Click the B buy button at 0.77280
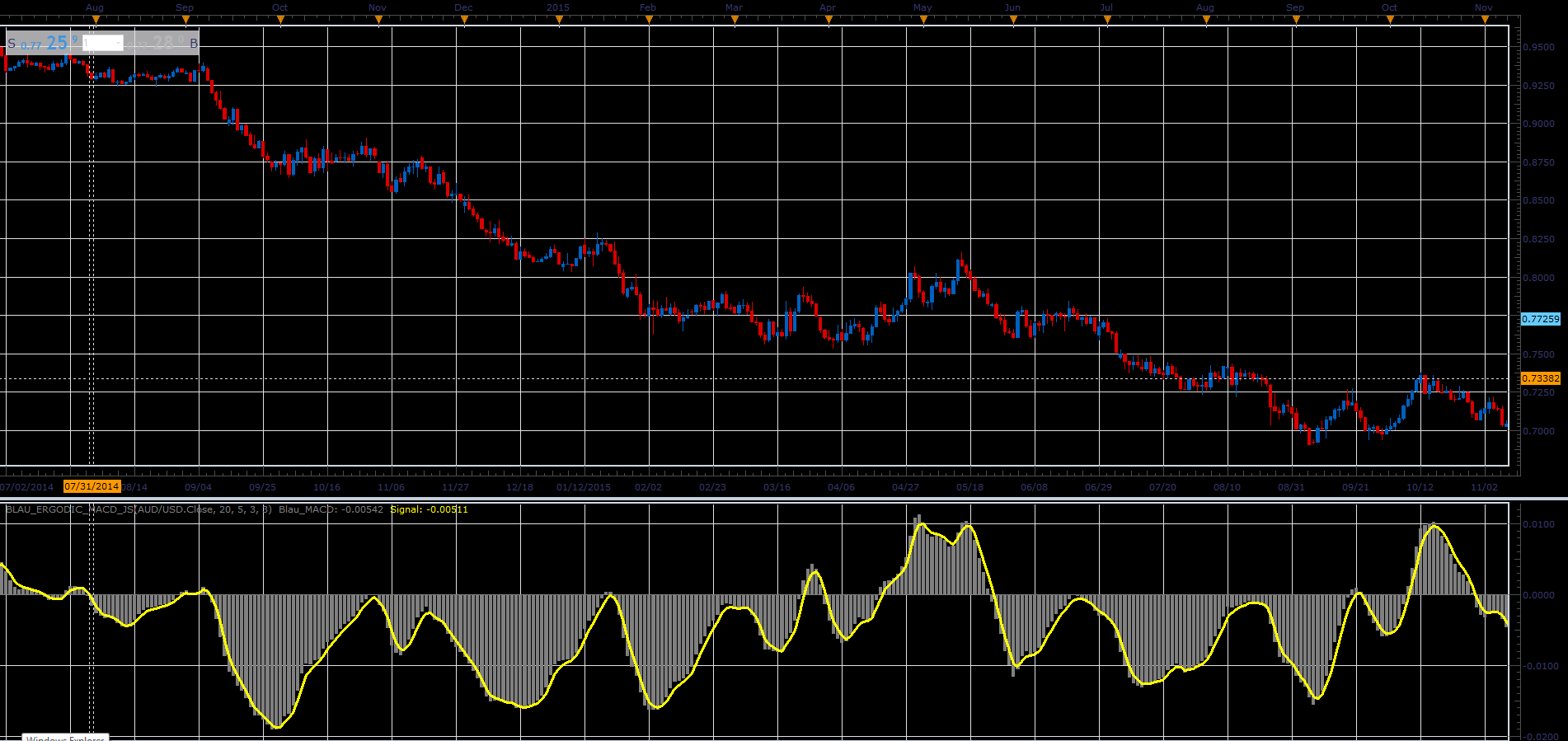Image resolution: width=1568 pixels, height=741 pixels. click(x=162, y=43)
